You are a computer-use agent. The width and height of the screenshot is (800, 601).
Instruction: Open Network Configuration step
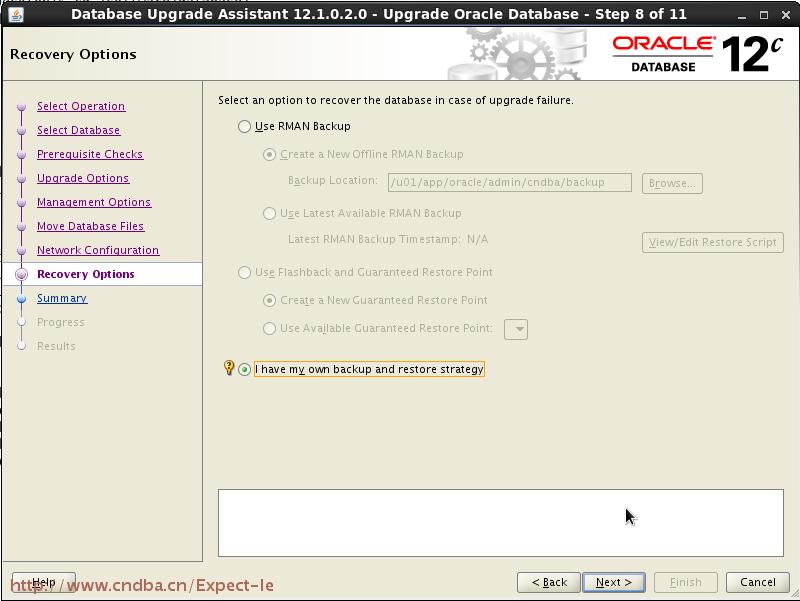(98, 250)
